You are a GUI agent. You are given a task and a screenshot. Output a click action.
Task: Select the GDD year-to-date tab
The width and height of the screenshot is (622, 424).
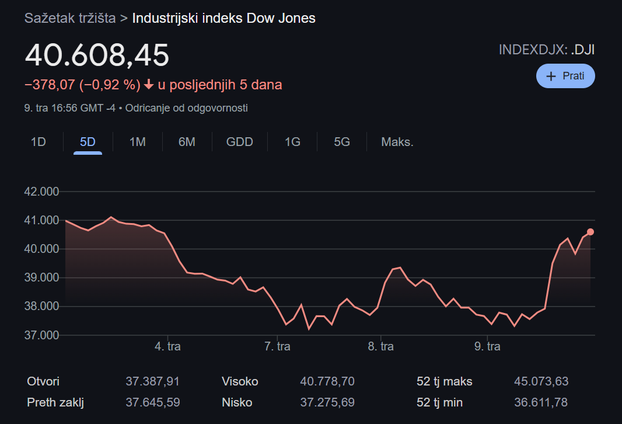coord(240,142)
